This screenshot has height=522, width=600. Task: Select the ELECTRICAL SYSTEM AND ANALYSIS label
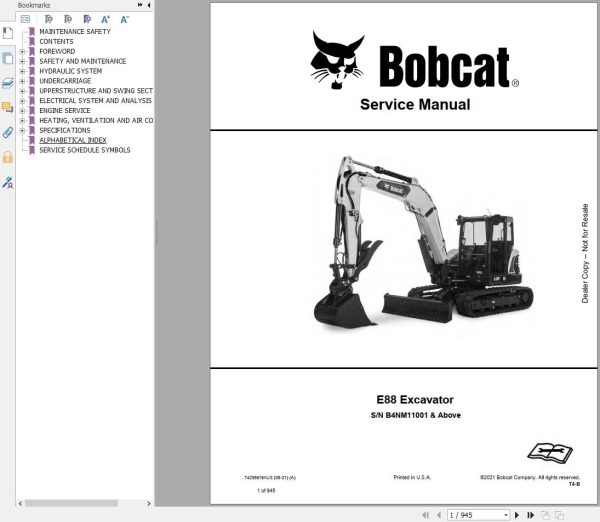point(95,101)
